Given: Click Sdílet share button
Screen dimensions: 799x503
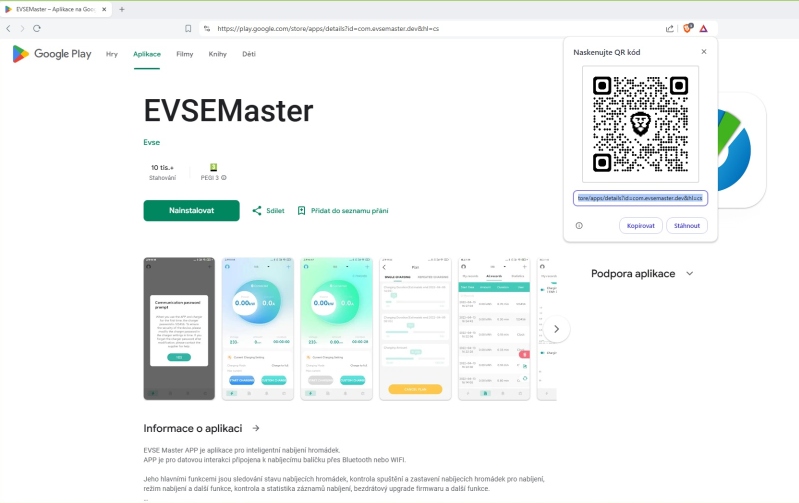Looking at the screenshot, I should tap(268, 210).
